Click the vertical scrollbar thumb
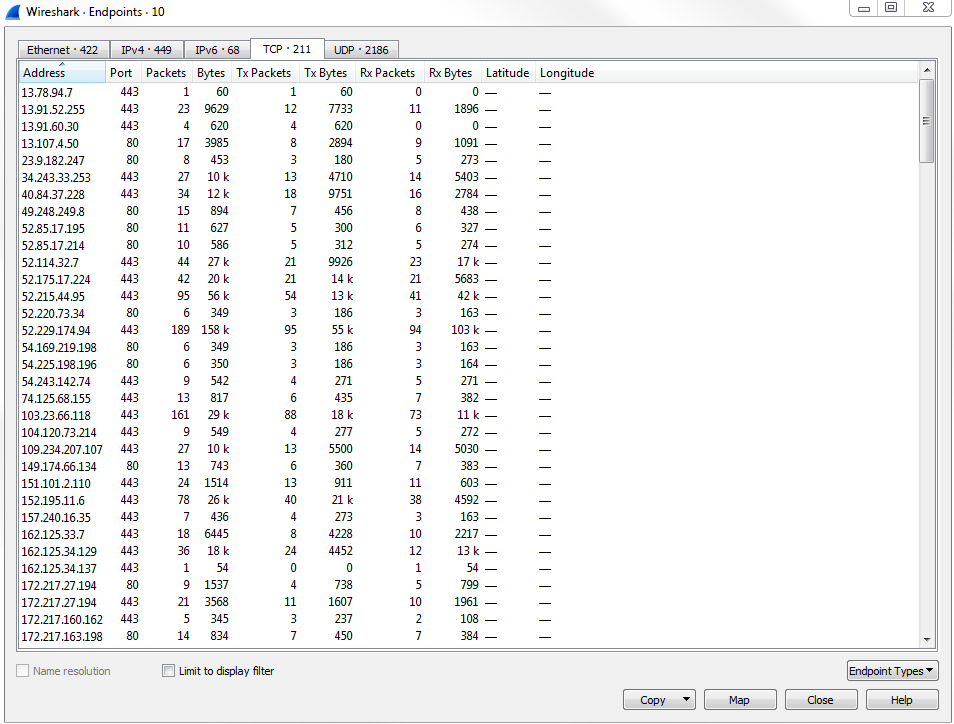The height and width of the screenshot is (724, 954). pos(927,120)
